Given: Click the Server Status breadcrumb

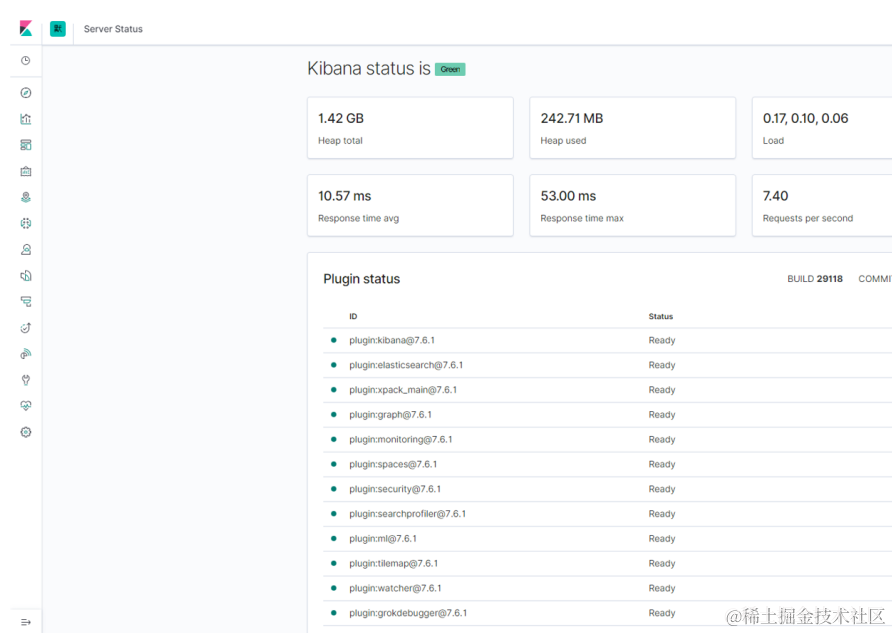Looking at the screenshot, I should click(x=113, y=29).
